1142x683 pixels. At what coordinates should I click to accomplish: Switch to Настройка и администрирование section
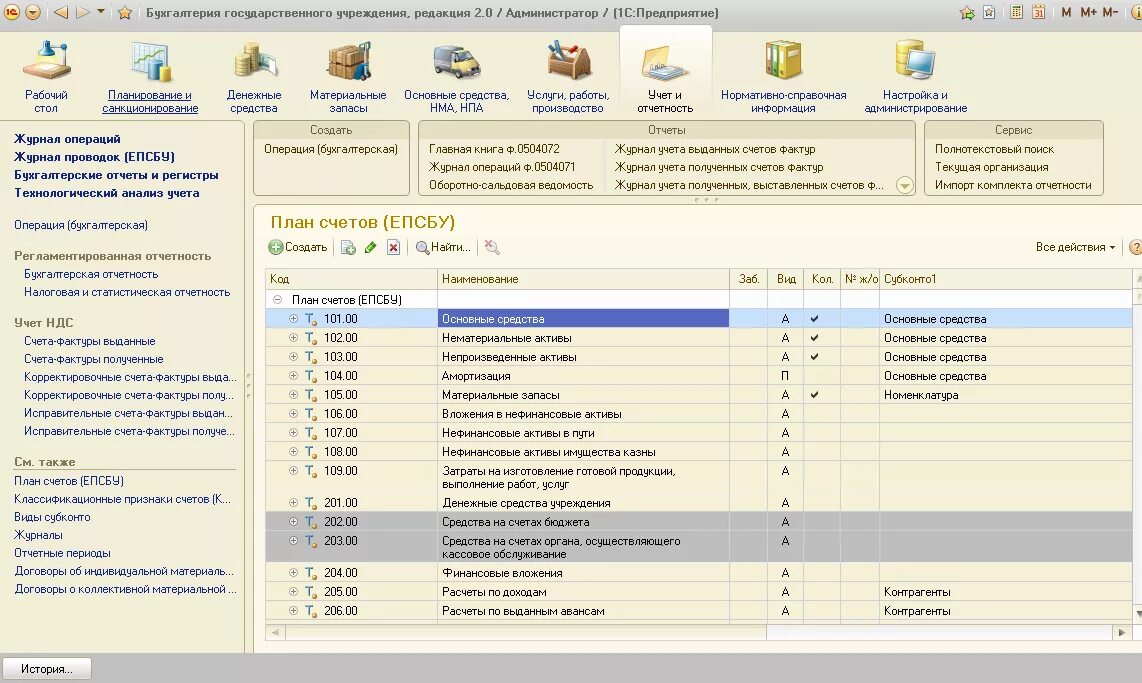[915, 73]
